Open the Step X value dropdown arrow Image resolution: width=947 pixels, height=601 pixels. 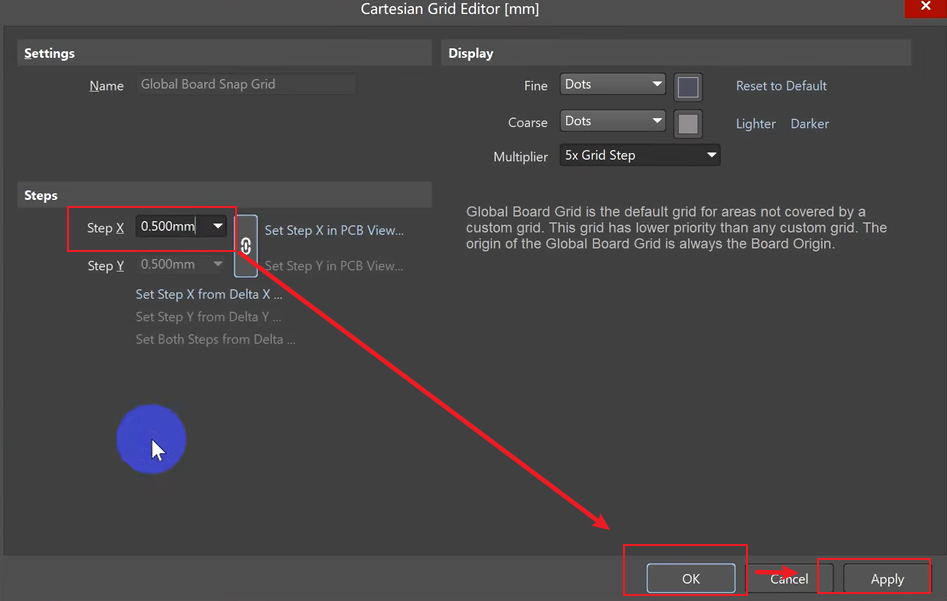[x=217, y=226]
